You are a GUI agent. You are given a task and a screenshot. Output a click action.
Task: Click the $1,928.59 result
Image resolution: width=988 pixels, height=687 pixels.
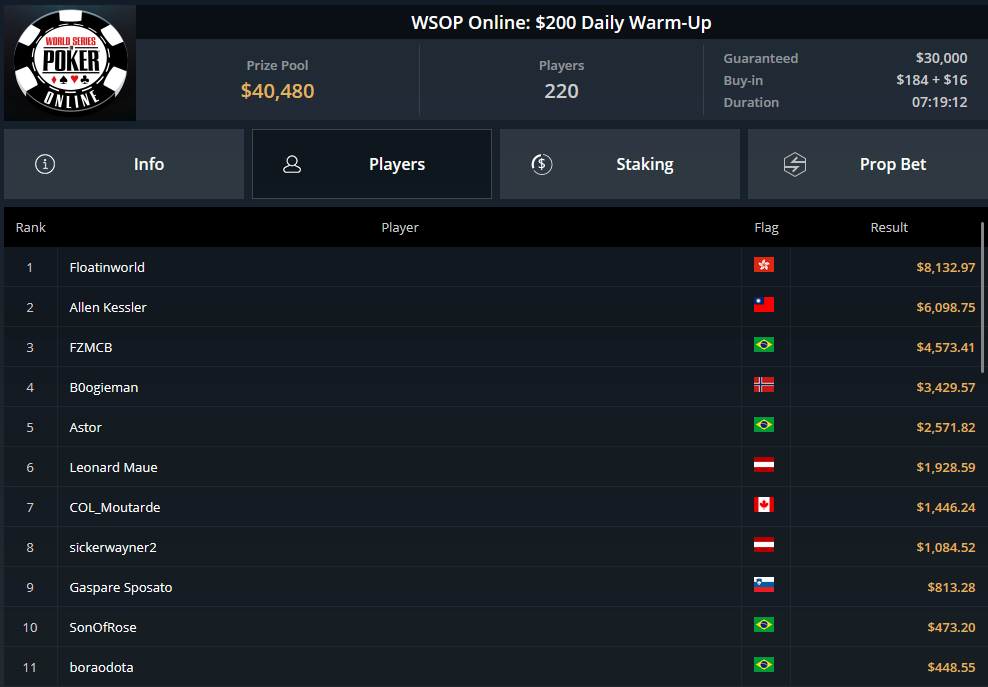946,468
